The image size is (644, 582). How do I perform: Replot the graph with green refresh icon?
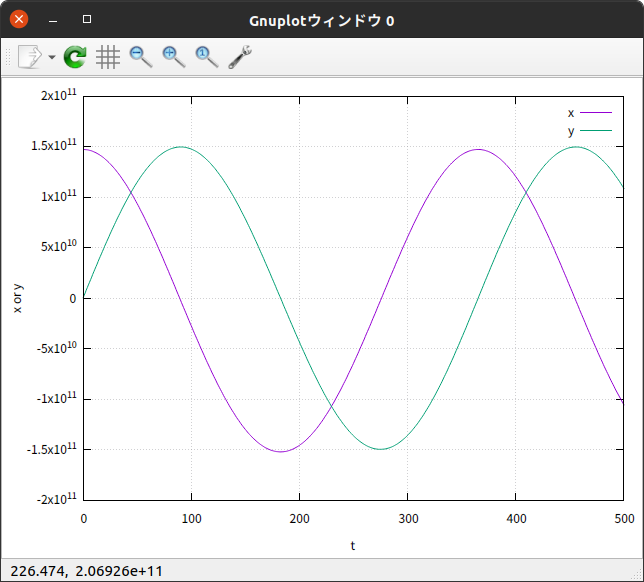(x=75, y=57)
